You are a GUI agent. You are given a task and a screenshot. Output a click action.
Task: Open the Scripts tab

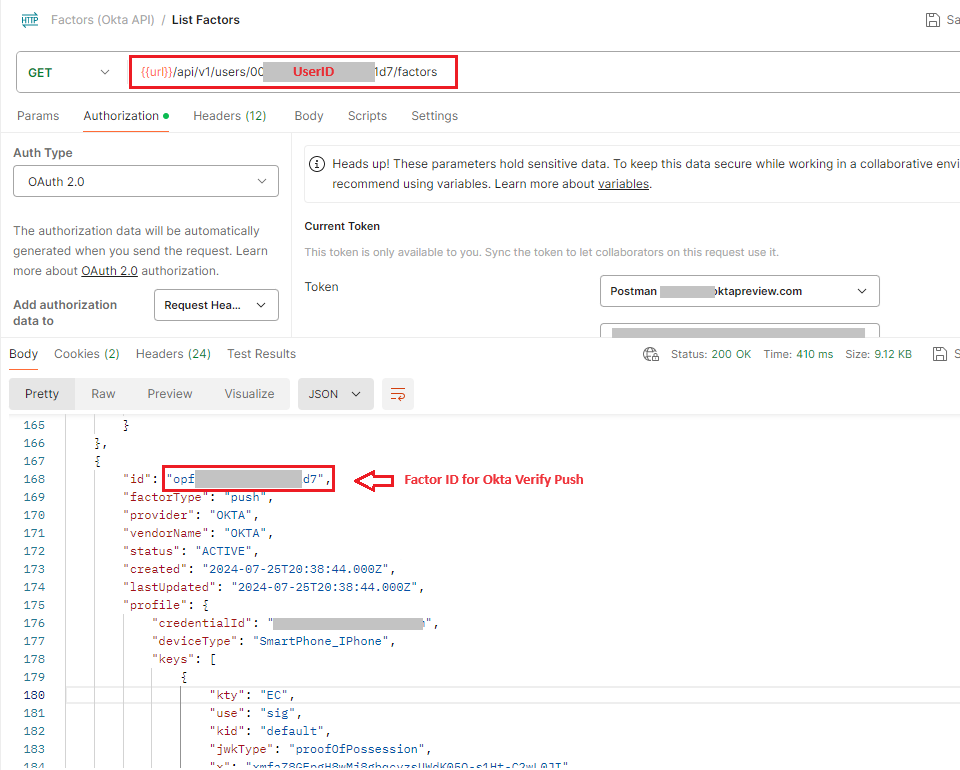point(367,116)
